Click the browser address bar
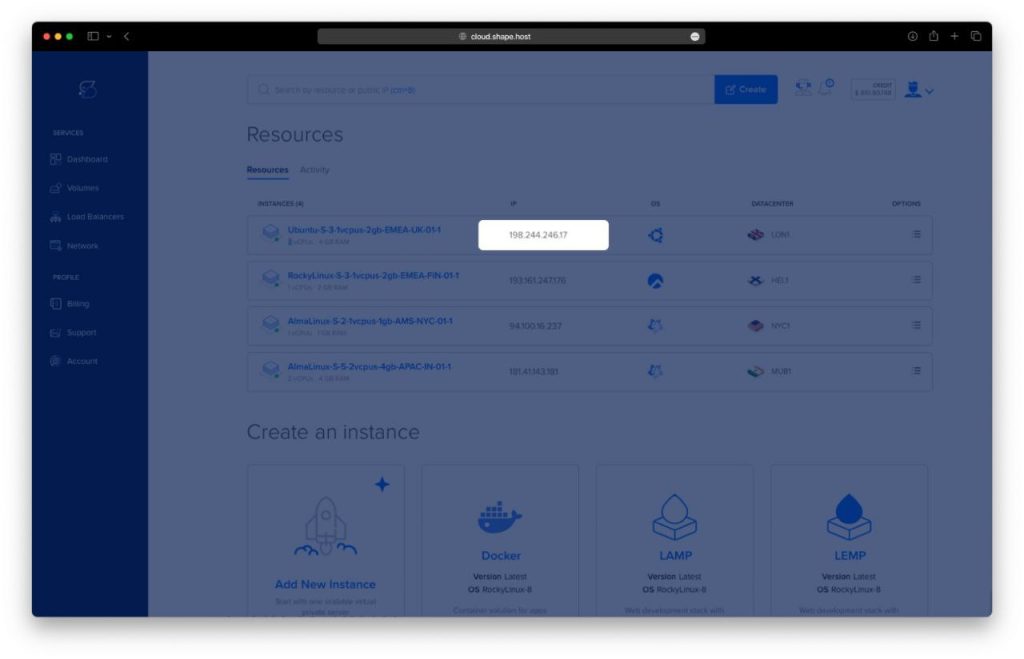This screenshot has height=659, width=1024. [x=511, y=37]
